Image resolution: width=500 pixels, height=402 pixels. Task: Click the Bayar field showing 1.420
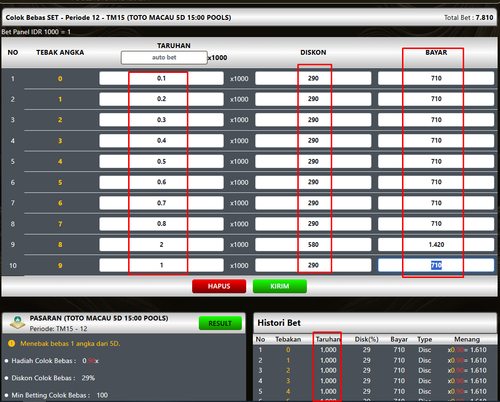[x=436, y=244]
